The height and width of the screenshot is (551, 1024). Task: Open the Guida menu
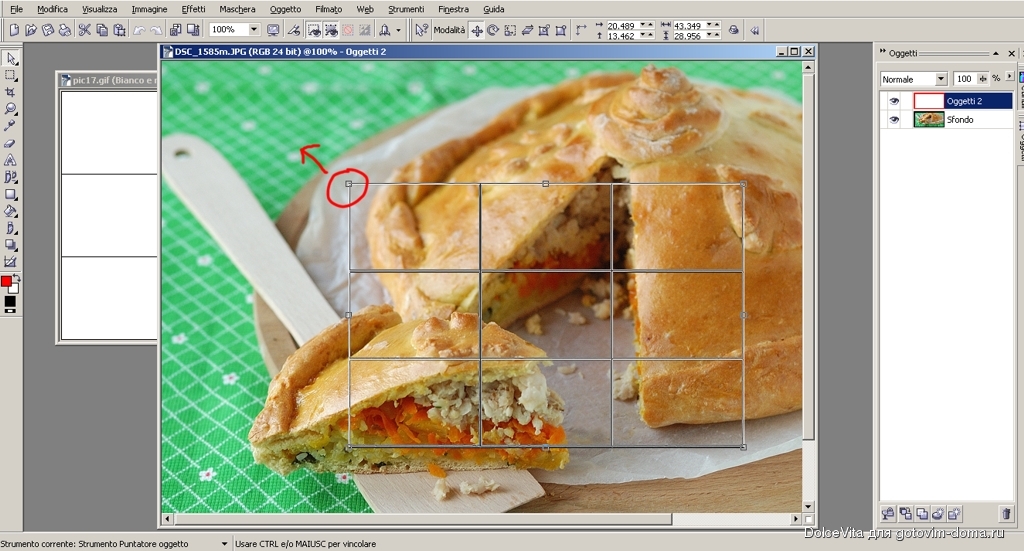[x=494, y=9]
